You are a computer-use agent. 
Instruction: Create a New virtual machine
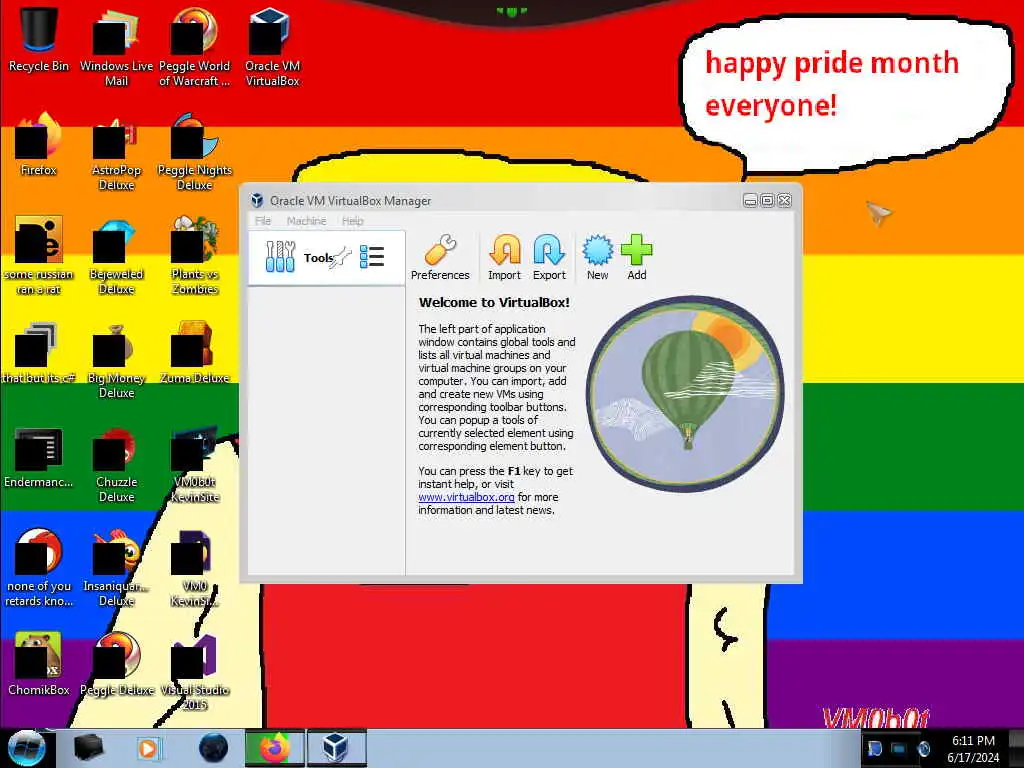[597, 257]
